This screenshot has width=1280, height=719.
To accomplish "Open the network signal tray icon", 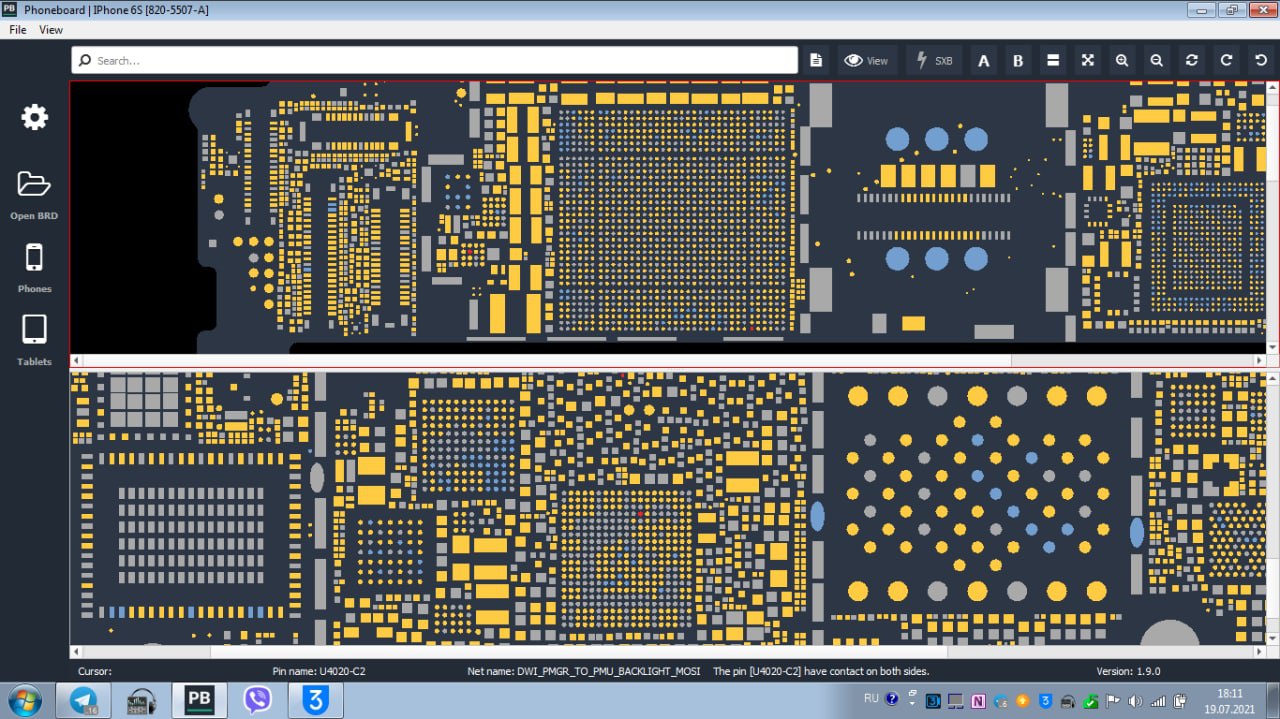I will (x=1158, y=701).
